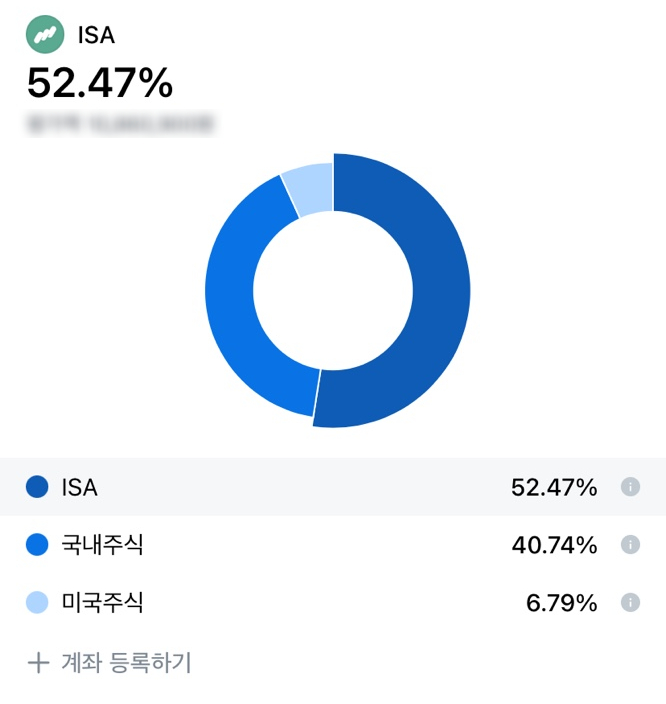Click the 40.74% percentage value
Viewport: 666px width, 704px height.
pyautogui.click(x=555, y=545)
